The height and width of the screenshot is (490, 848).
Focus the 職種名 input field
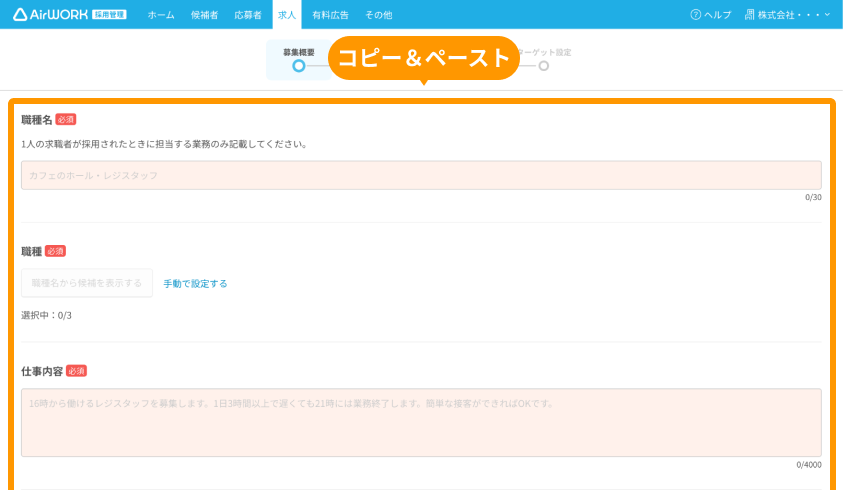[421, 175]
